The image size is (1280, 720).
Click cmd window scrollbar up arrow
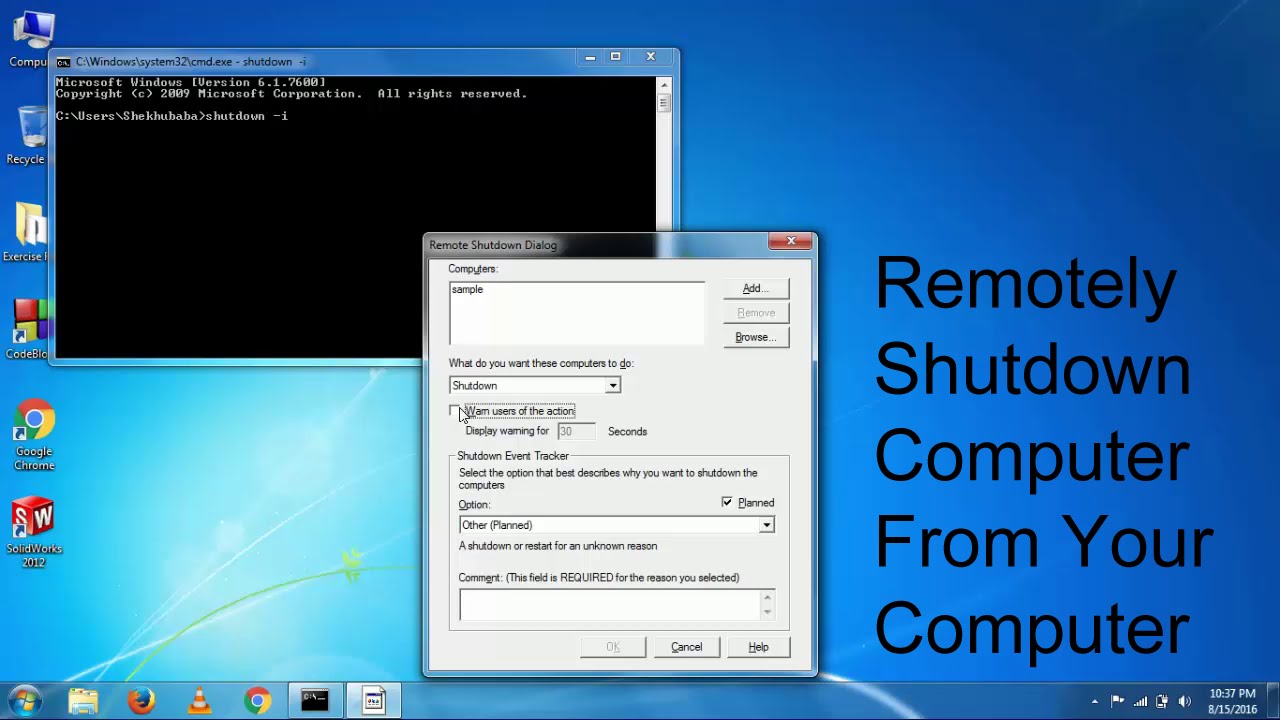click(x=663, y=85)
